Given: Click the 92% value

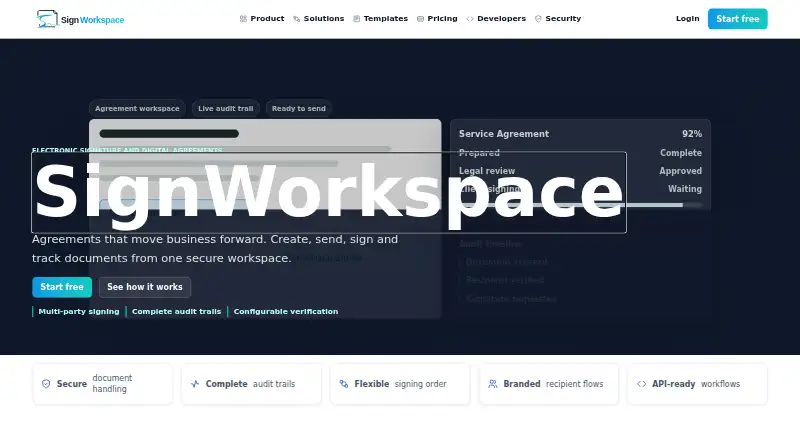Looking at the screenshot, I should coord(692,134).
